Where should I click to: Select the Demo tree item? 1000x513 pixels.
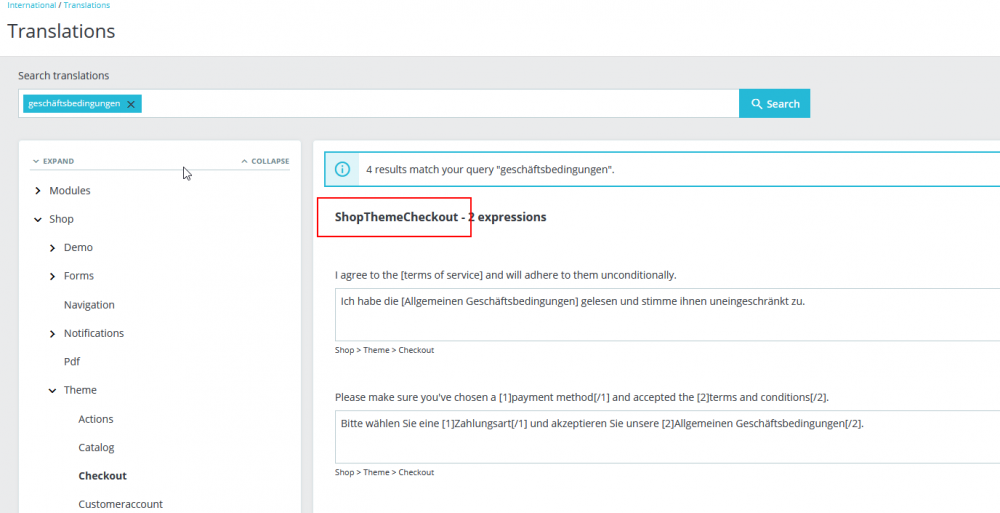[x=78, y=247]
